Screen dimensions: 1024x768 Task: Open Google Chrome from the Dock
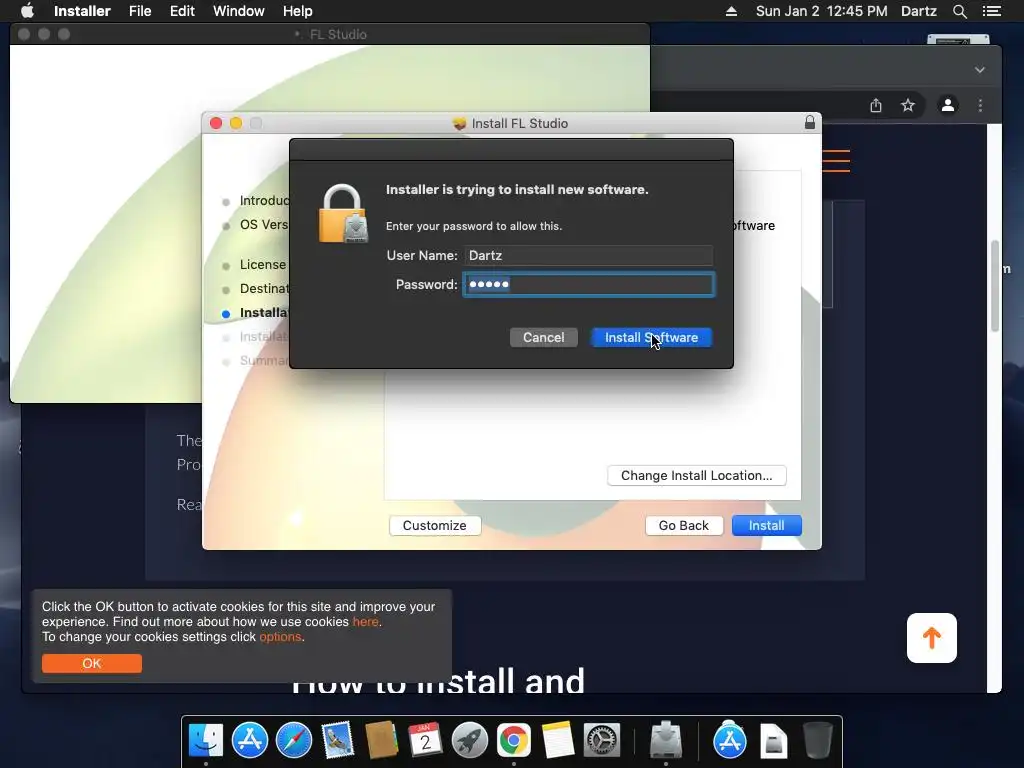click(513, 741)
